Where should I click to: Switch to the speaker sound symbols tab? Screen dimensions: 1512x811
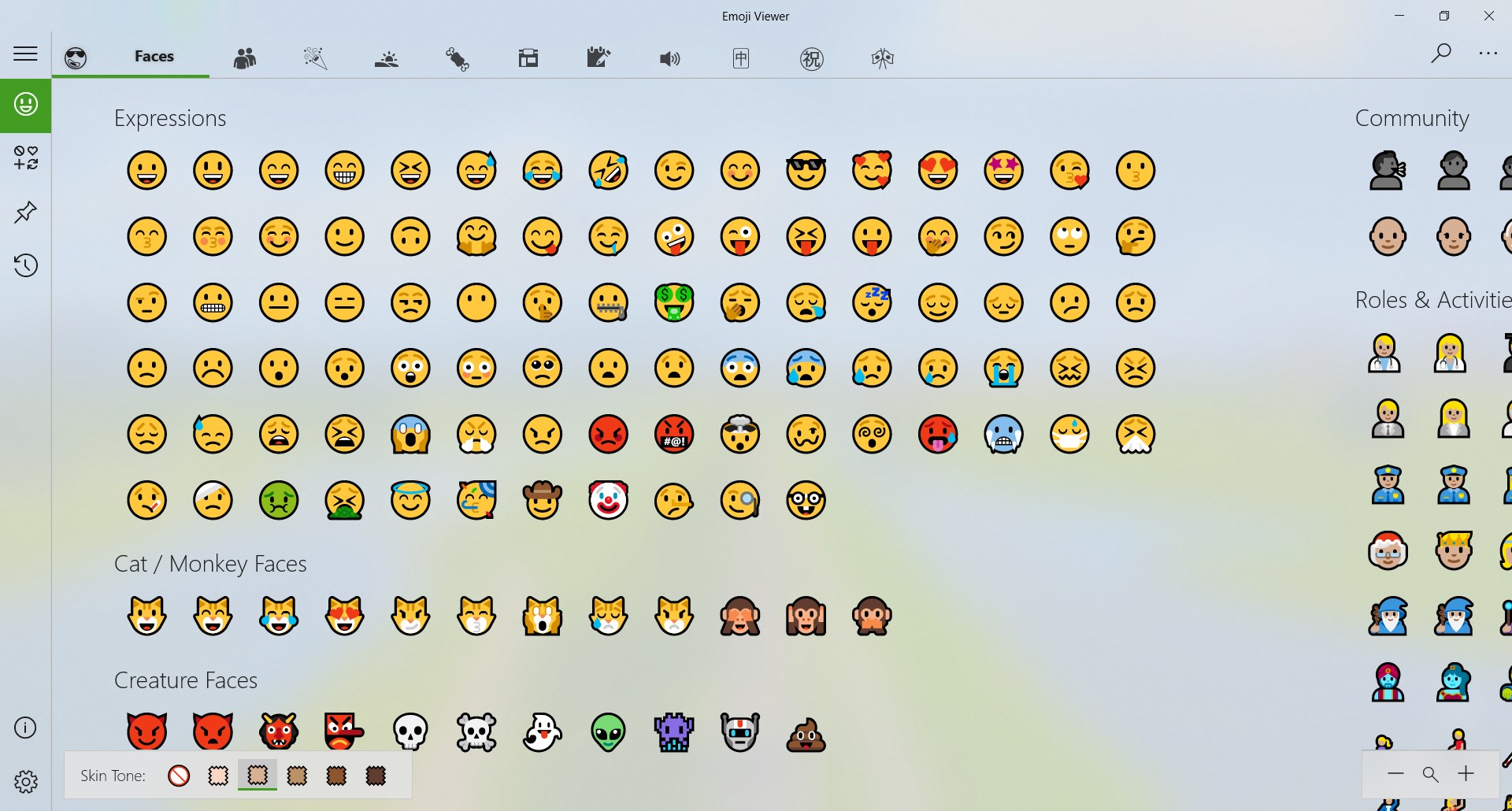click(670, 58)
